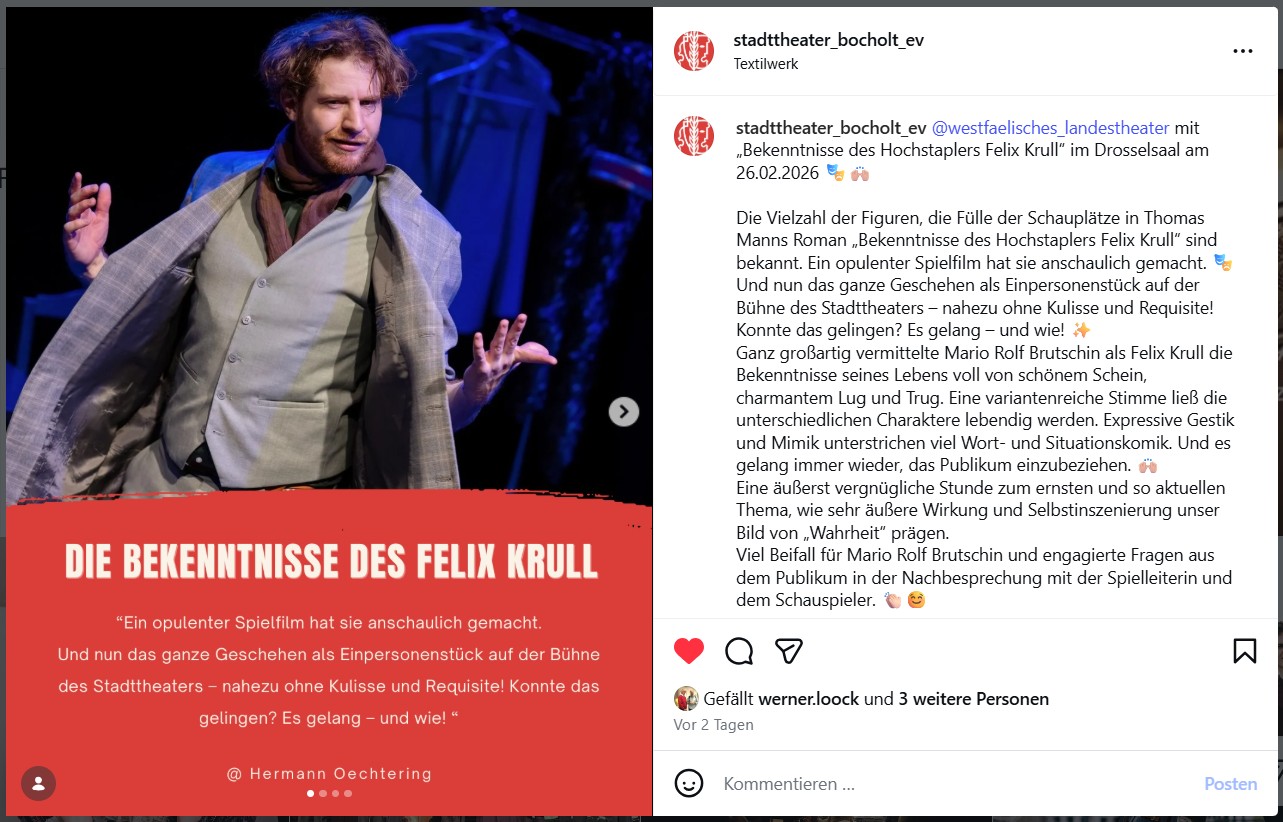Screen dimensions: 1283x822
Task: Open stadttheater_bocholt_ev avatar in post header
Action: (694, 51)
